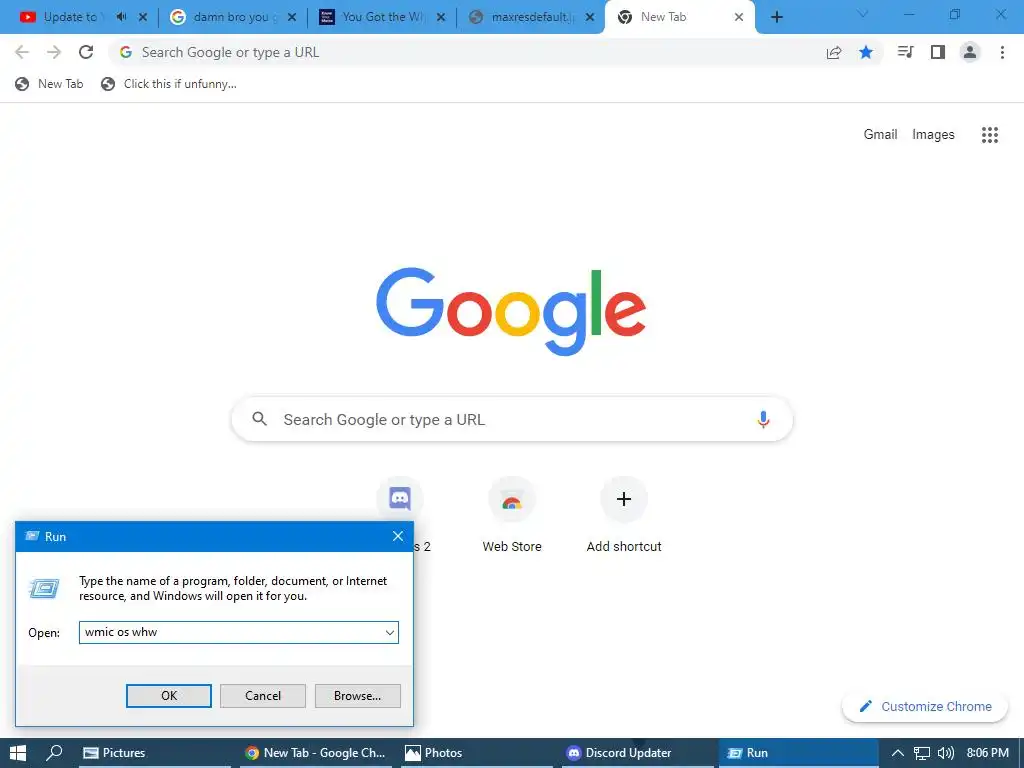Viewport: 1024px width, 768px height.
Task: Mute the YouTube tab audio icon
Action: (x=121, y=17)
